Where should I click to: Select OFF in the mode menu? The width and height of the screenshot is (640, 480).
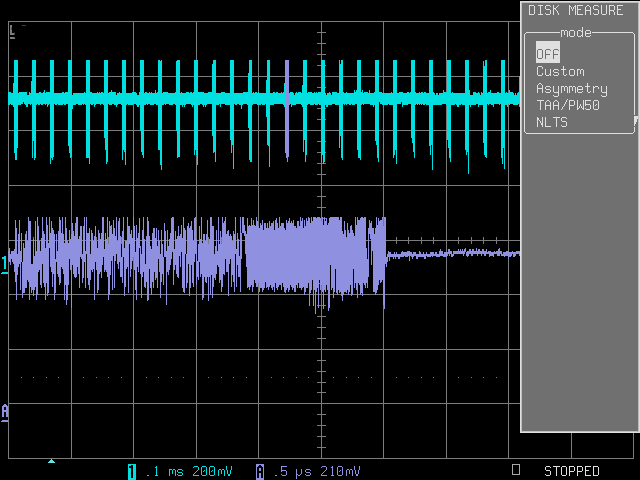click(547, 53)
